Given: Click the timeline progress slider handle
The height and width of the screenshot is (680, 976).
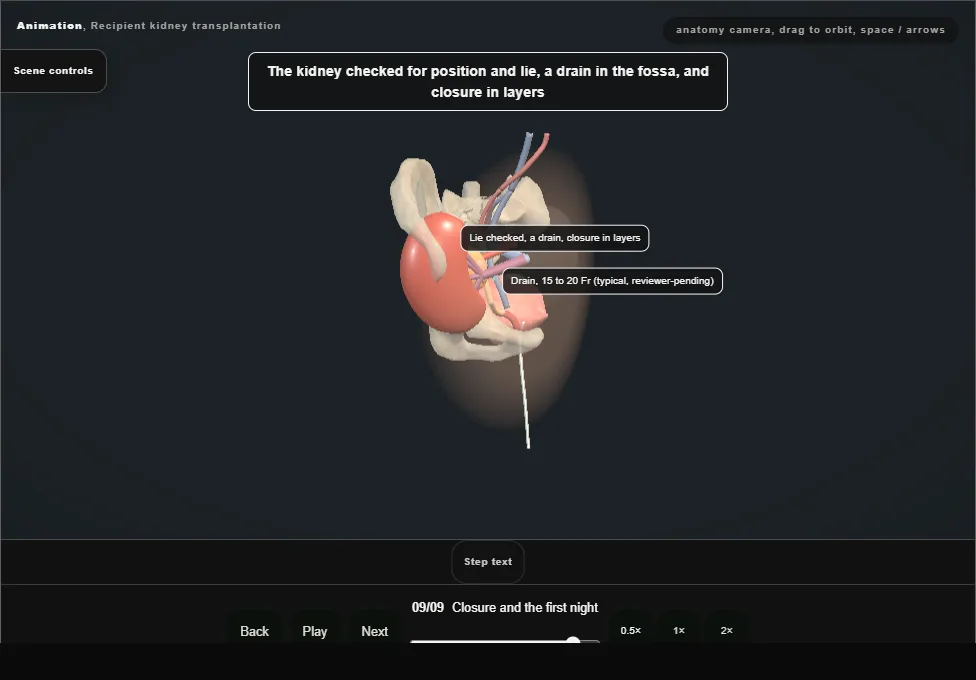Looking at the screenshot, I should coord(573,641).
